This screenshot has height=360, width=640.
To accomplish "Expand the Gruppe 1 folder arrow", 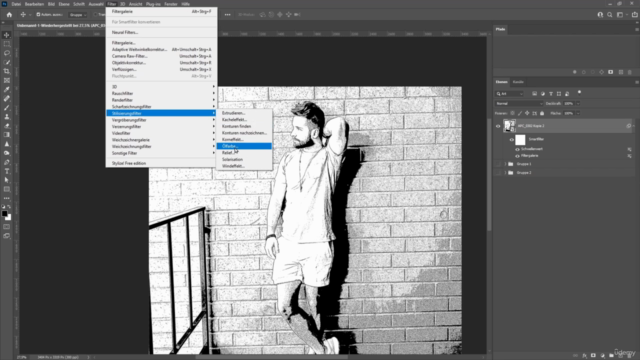I will pyautogui.click(x=505, y=164).
